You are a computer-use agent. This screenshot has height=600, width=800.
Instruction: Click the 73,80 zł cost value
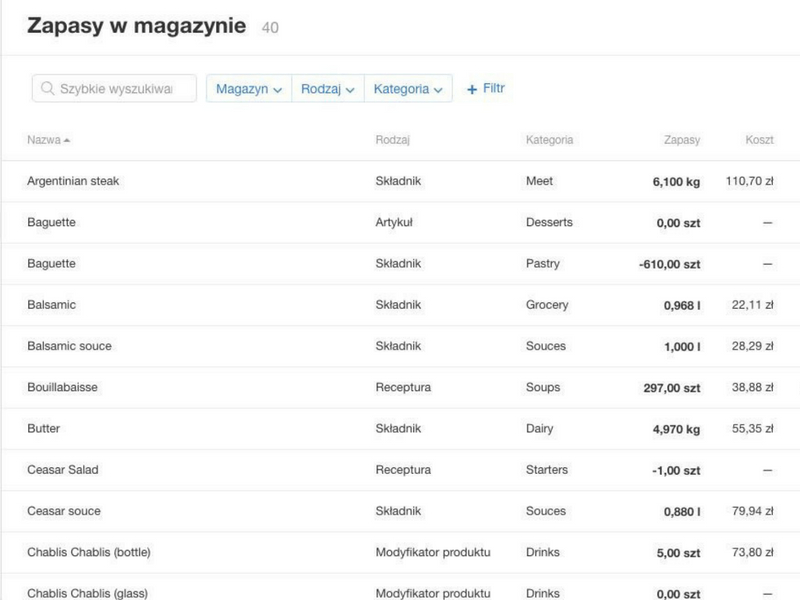pos(753,553)
